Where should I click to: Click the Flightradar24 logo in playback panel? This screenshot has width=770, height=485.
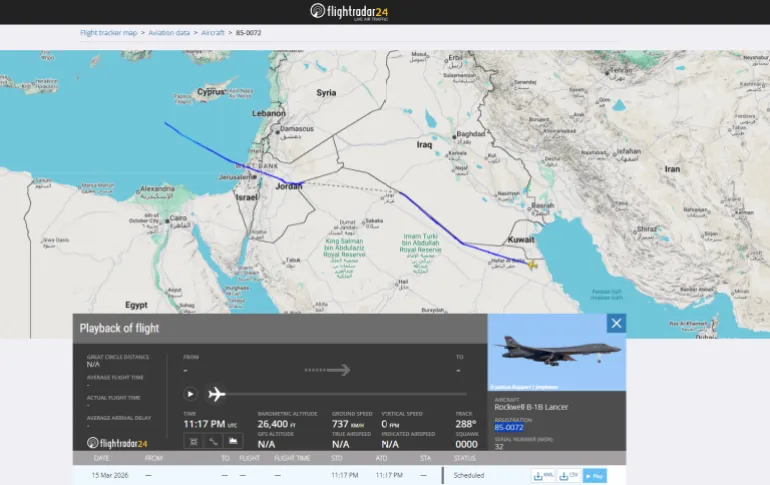click(x=117, y=443)
